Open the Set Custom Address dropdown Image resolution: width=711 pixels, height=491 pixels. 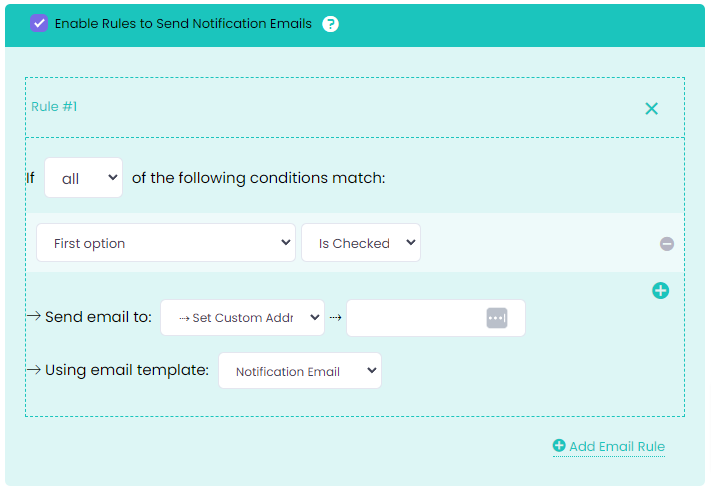242,317
